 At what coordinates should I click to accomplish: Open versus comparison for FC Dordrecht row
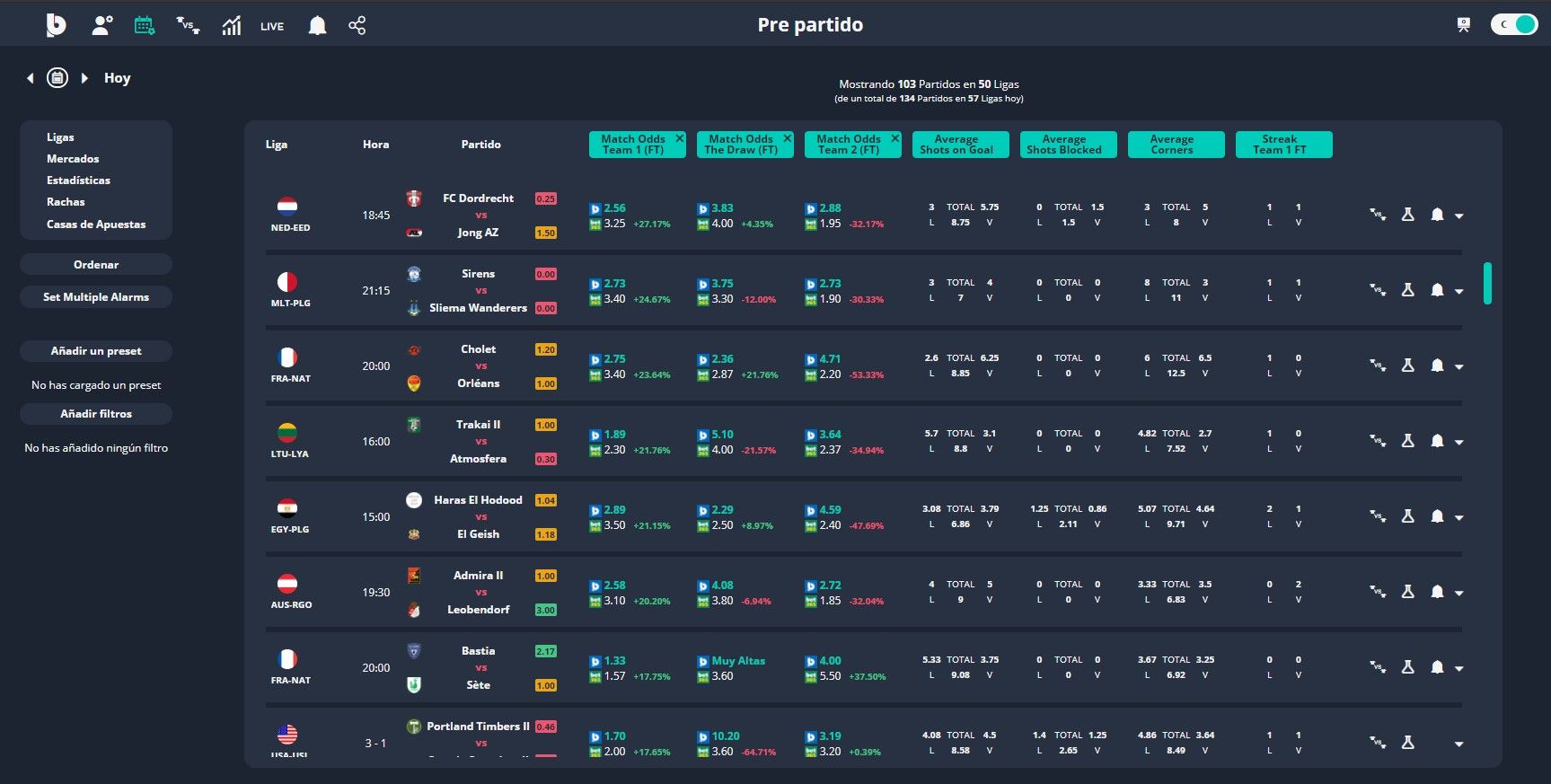[x=1378, y=215]
